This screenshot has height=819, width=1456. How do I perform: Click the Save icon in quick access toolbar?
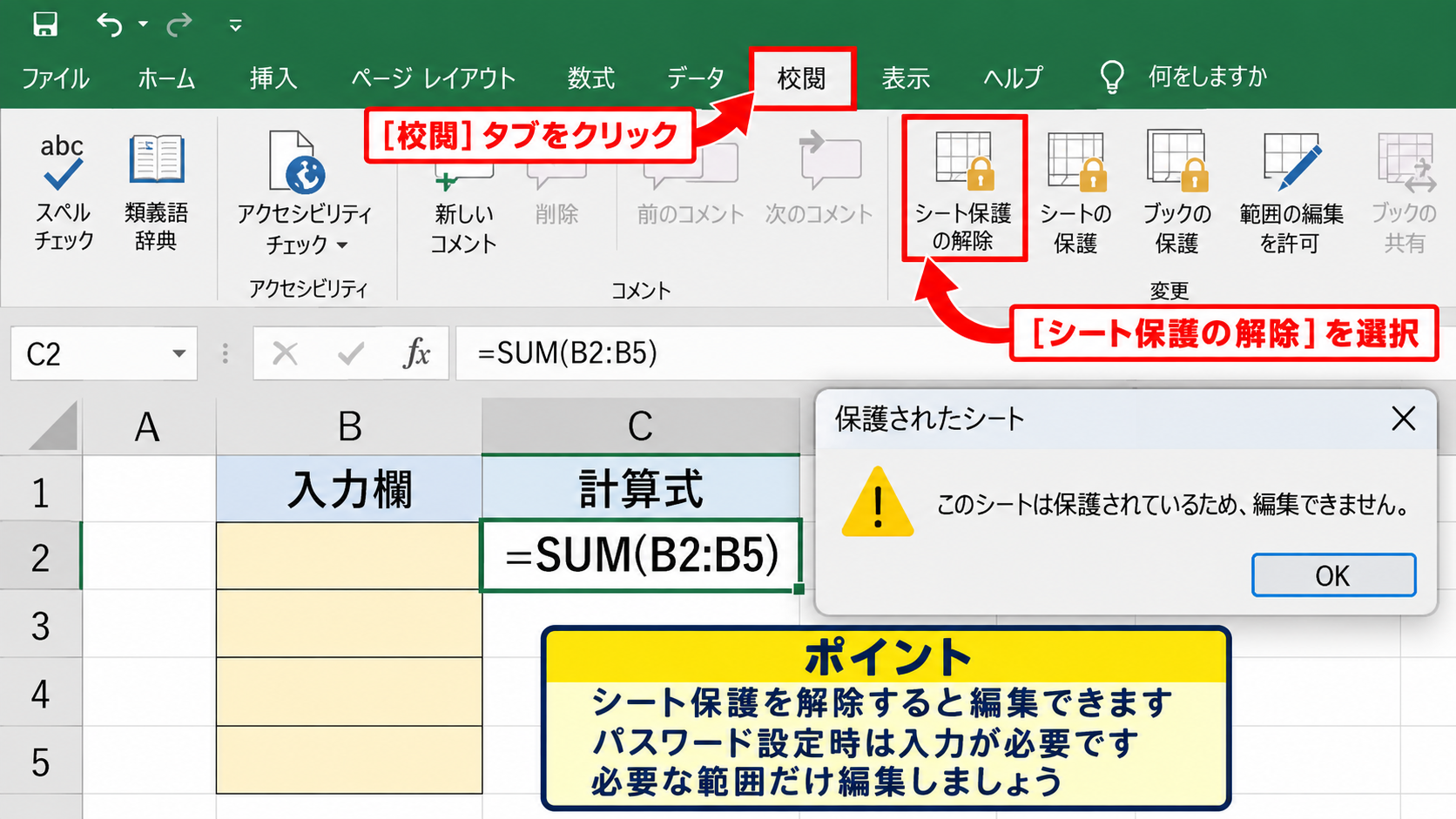[45, 24]
